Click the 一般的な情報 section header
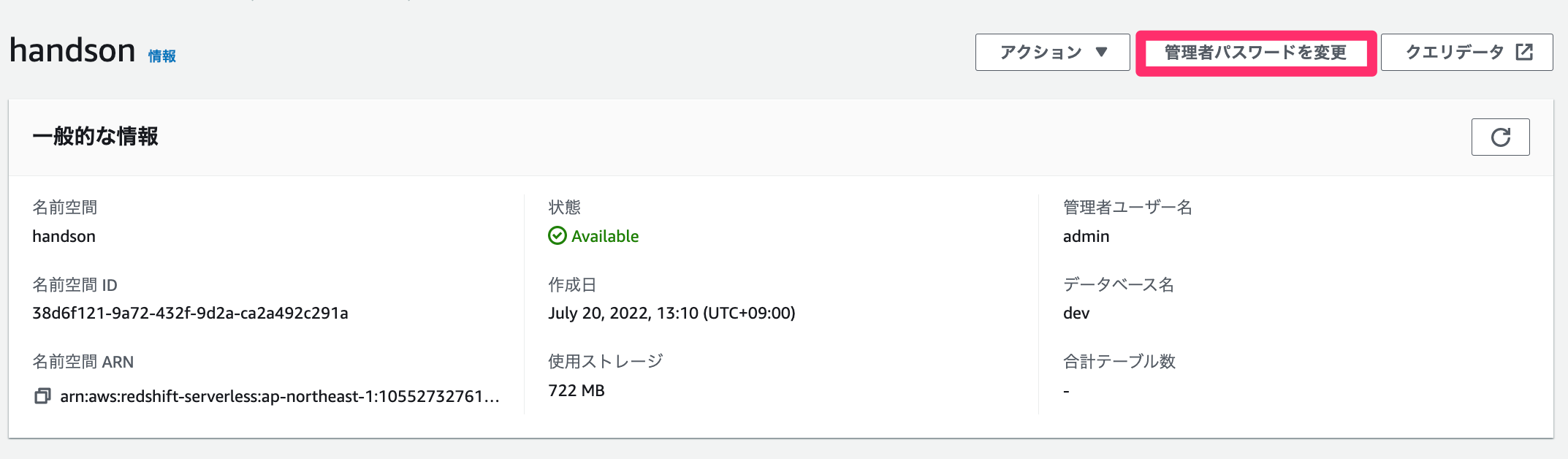The width and height of the screenshot is (1568, 459). coord(96,137)
